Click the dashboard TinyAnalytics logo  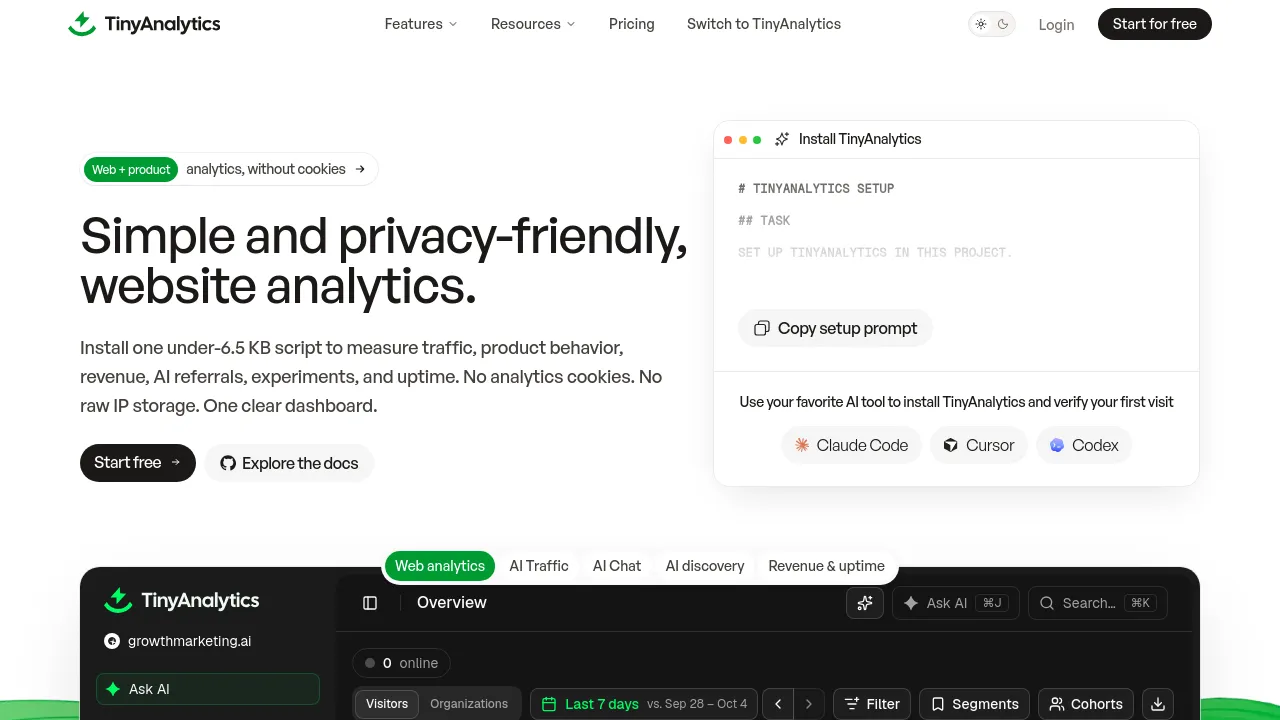tap(182, 600)
